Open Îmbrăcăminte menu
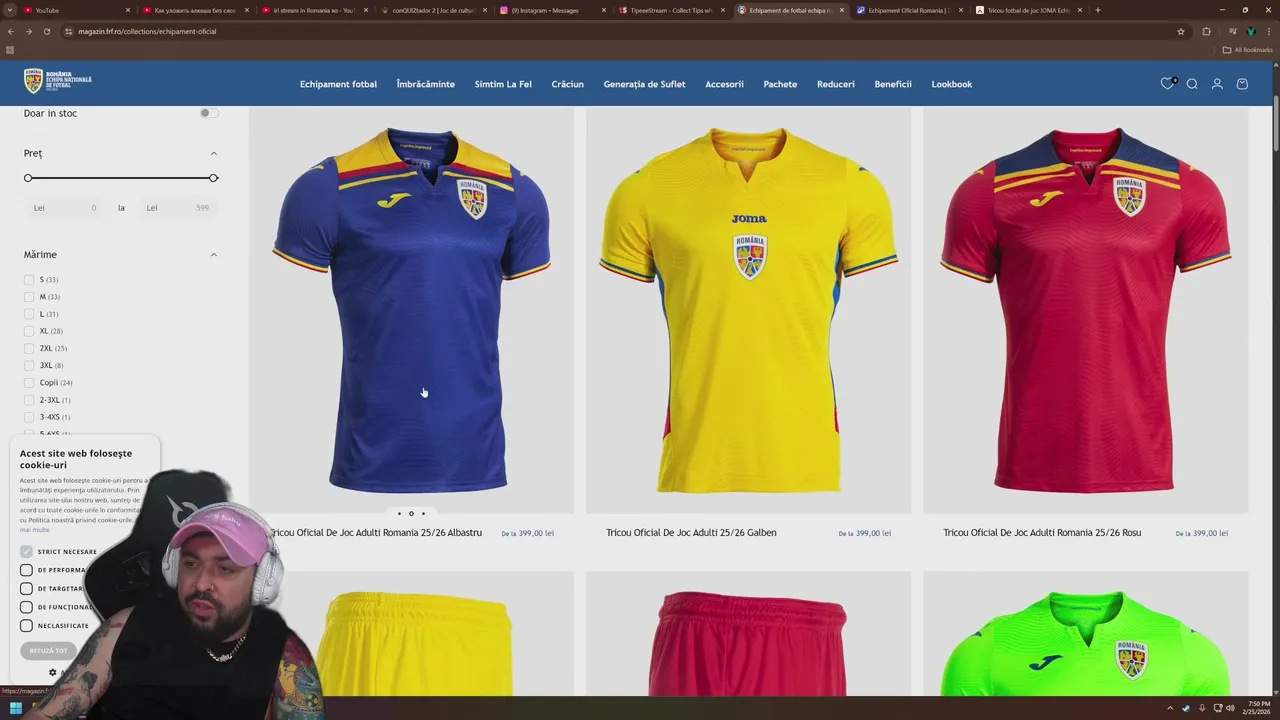The image size is (1280, 720). click(426, 84)
